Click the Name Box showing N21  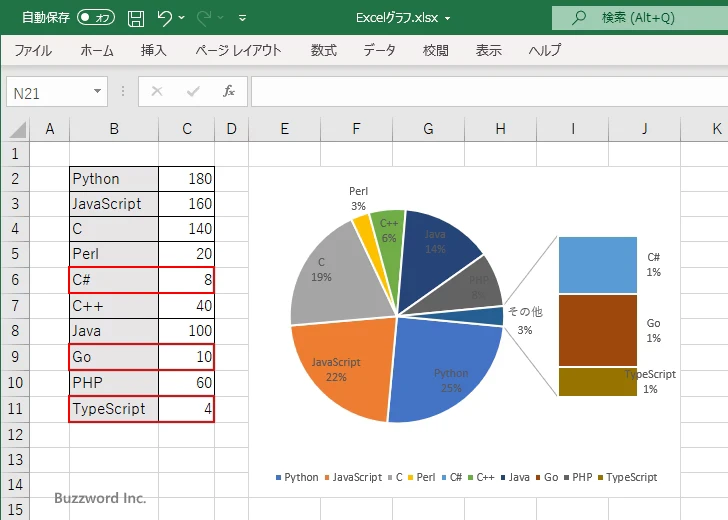pyautogui.click(x=48, y=92)
